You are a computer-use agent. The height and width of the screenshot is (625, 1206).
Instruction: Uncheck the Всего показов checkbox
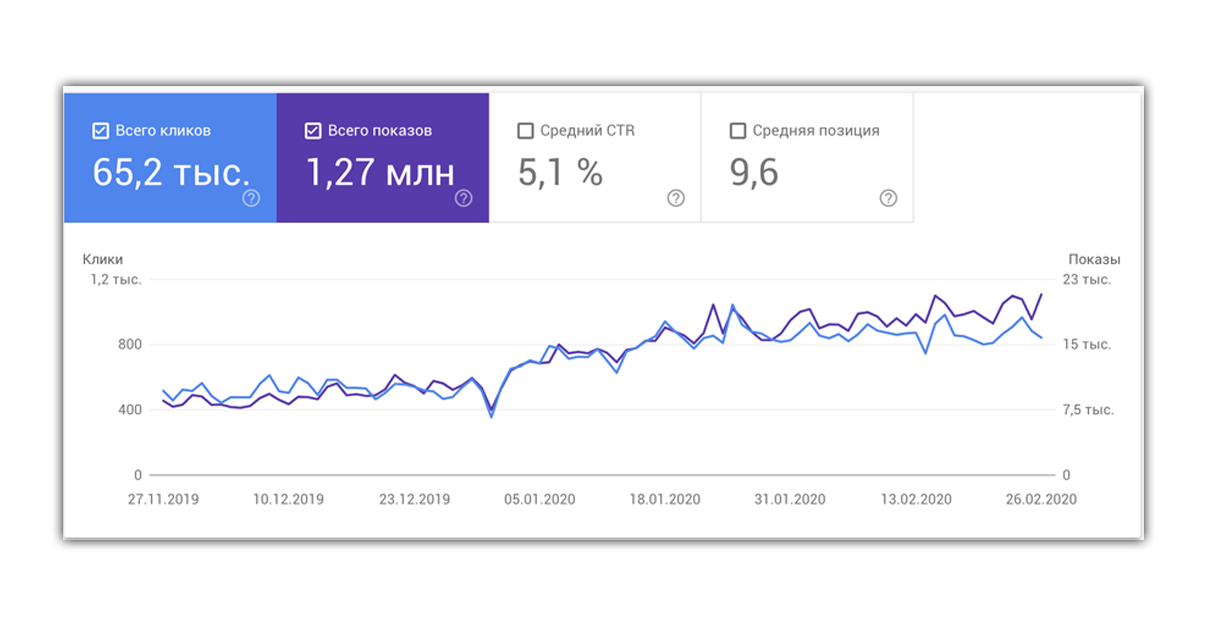[x=312, y=130]
